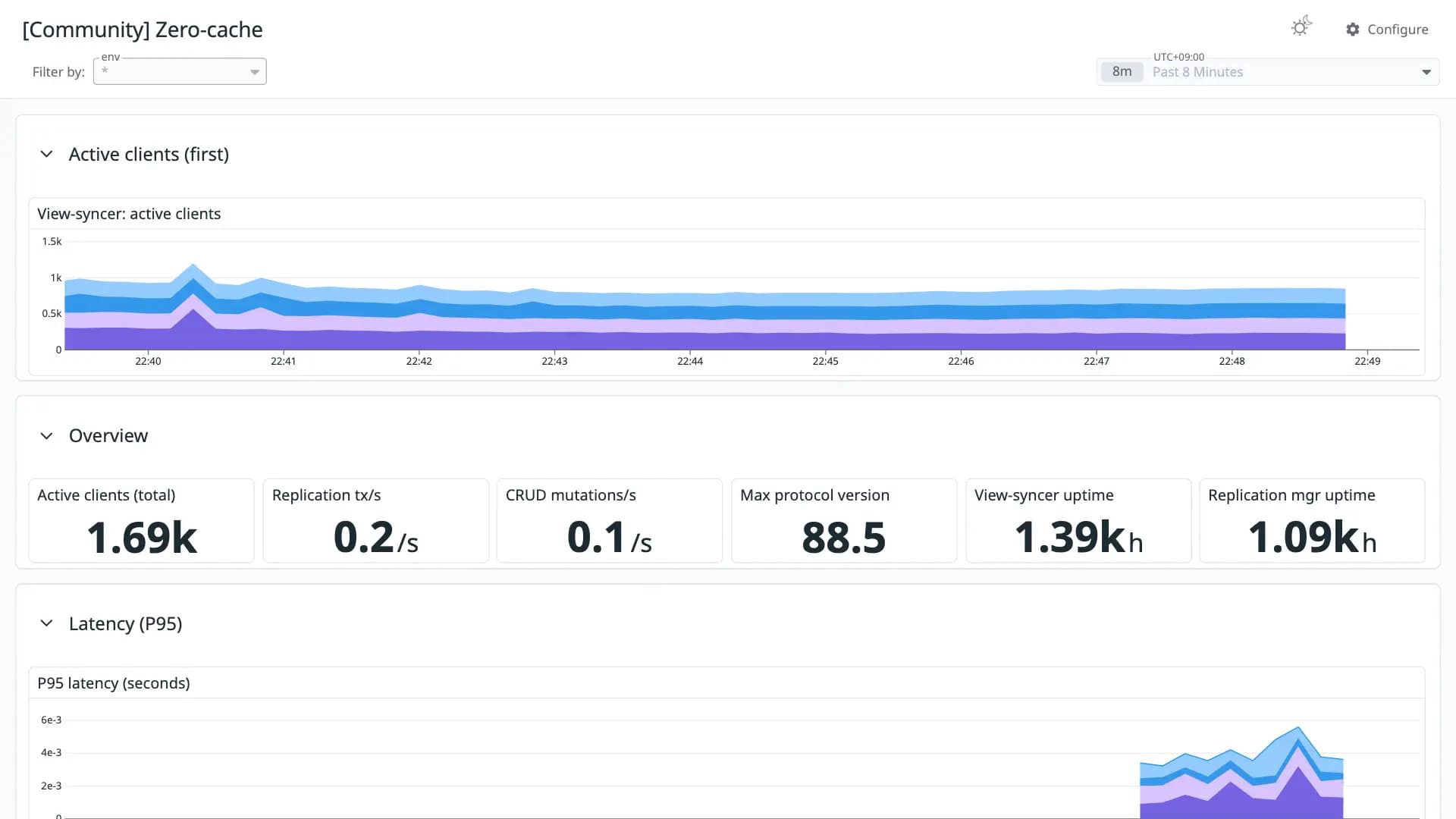Click the Replication tx/s 0.2/s widget
The image size is (1456, 819).
[x=375, y=521]
